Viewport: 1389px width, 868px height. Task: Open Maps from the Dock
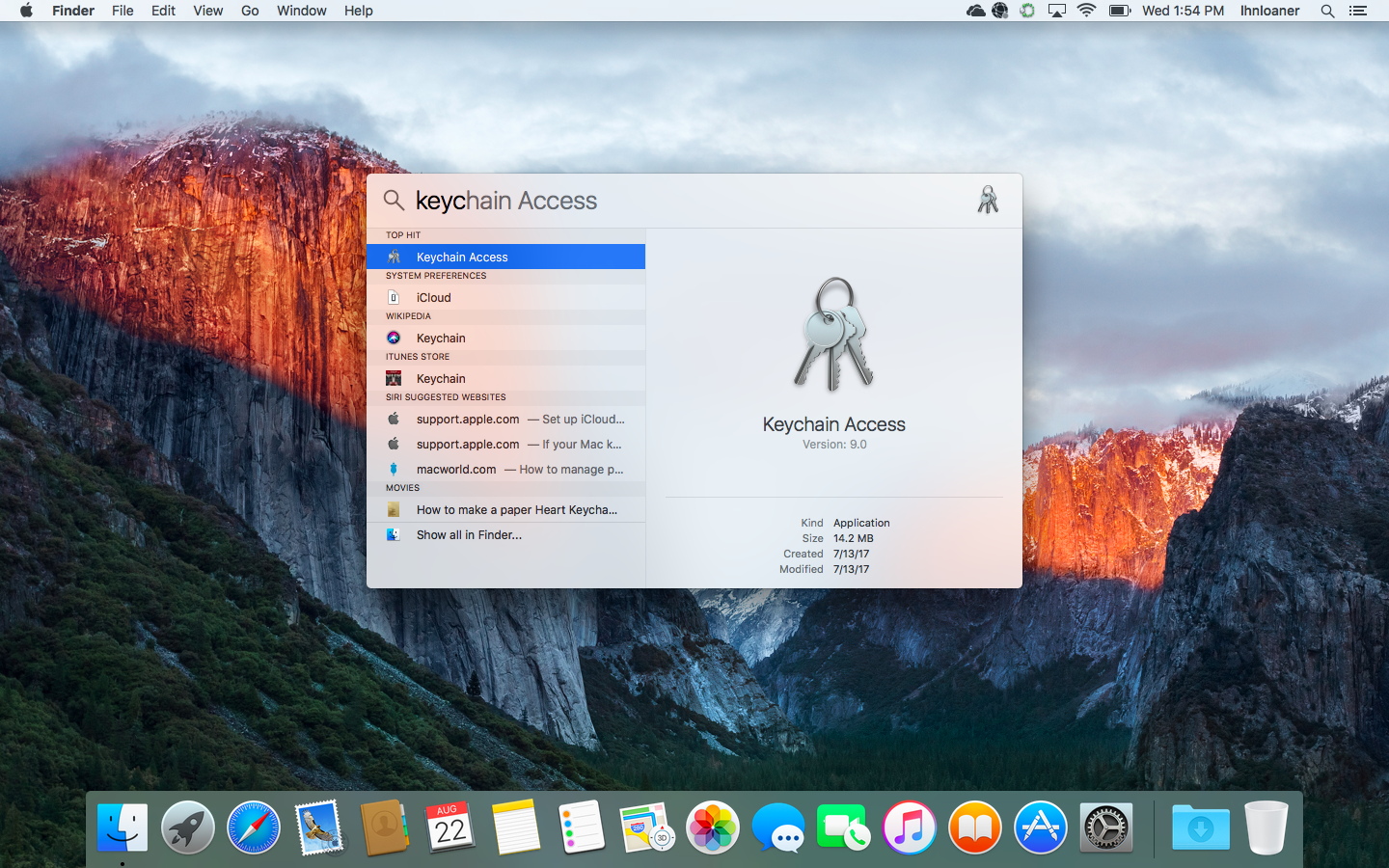[647, 827]
